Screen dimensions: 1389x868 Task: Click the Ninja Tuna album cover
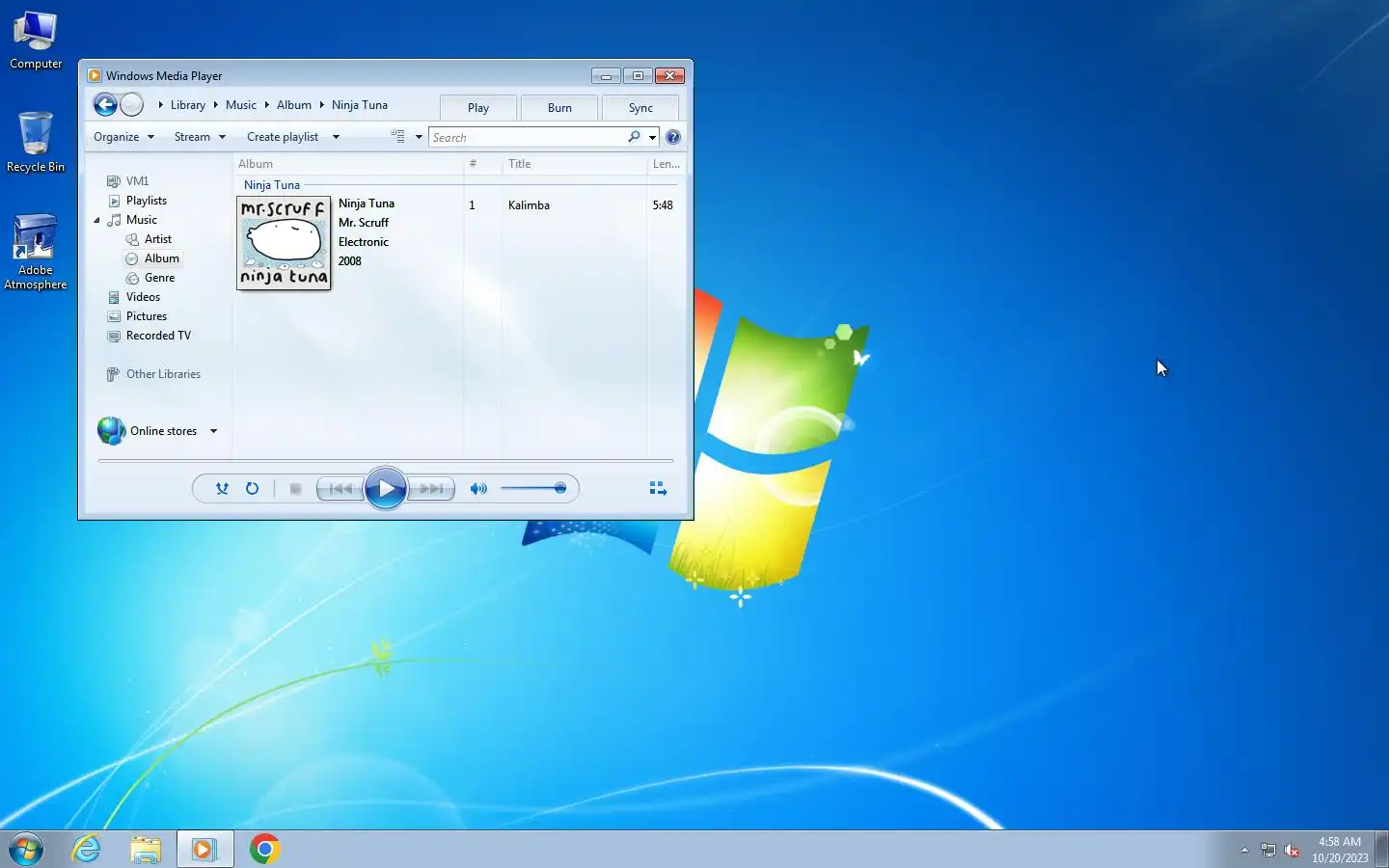pyautogui.click(x=284, y=243)
